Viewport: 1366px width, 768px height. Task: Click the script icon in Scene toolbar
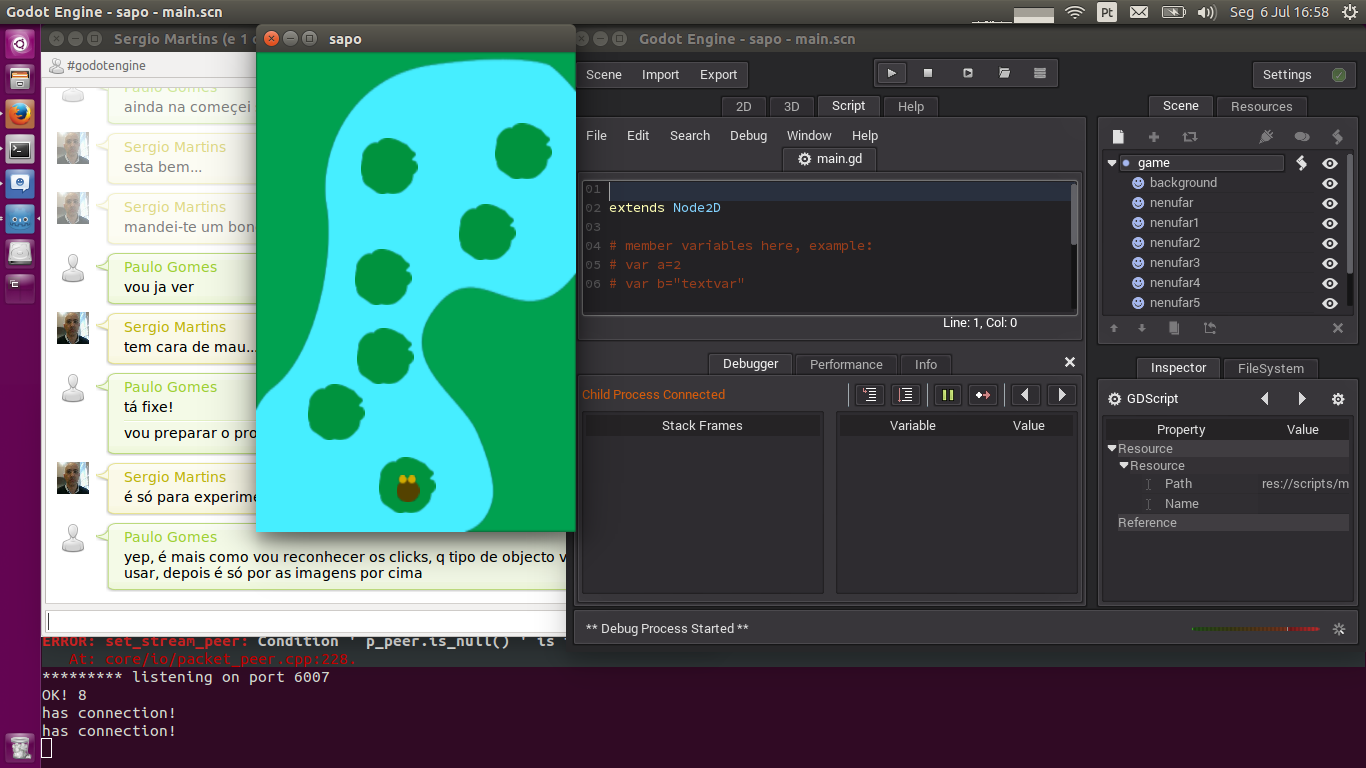1337,137
